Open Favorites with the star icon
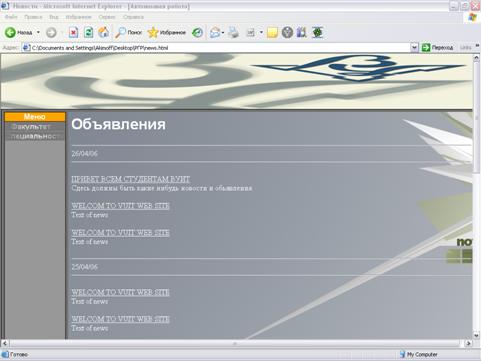481x361 pixels. (153, 32)
